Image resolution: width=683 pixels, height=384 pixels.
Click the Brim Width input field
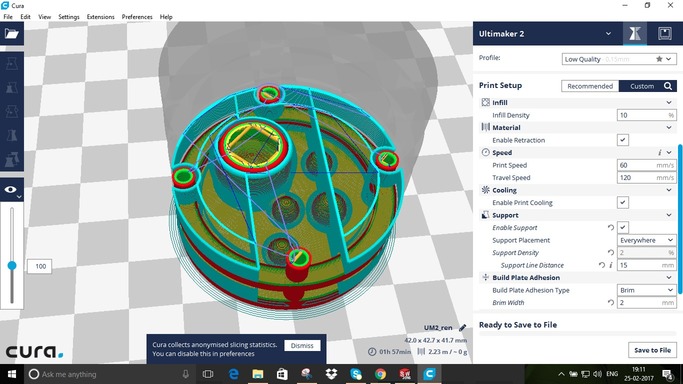point(646,303)
